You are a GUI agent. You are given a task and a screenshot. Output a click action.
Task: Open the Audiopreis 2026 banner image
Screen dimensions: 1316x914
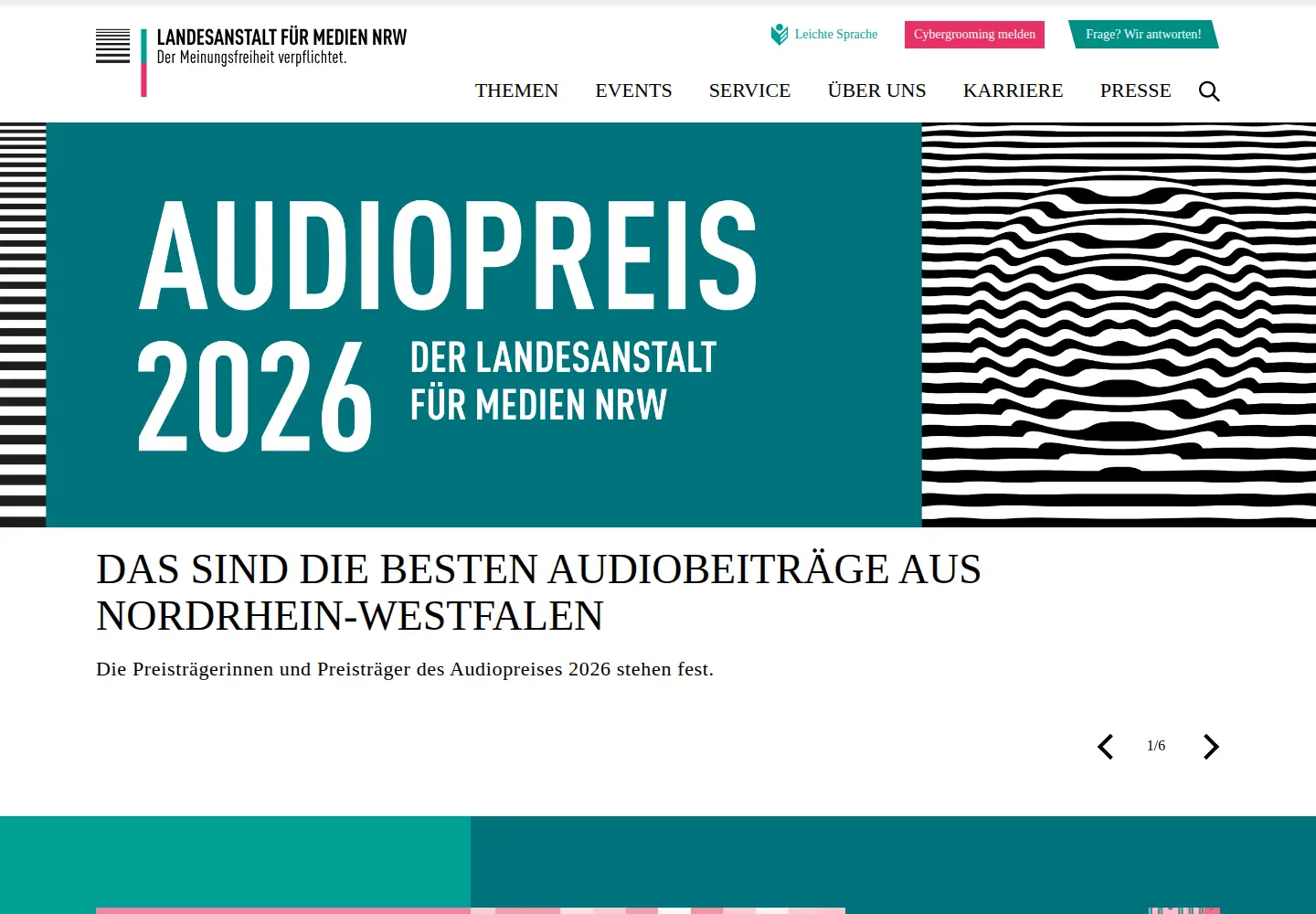click(658, 325)
